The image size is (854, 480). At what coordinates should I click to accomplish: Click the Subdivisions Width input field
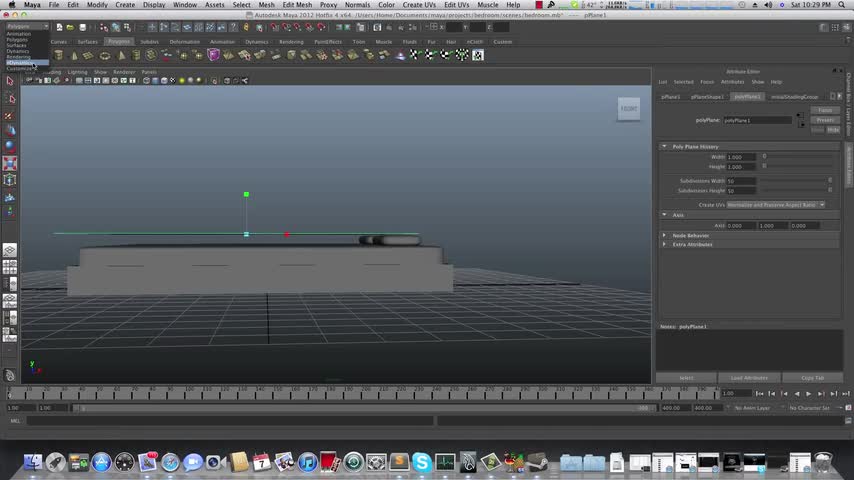pyautogui.click(x=742, y=181)
